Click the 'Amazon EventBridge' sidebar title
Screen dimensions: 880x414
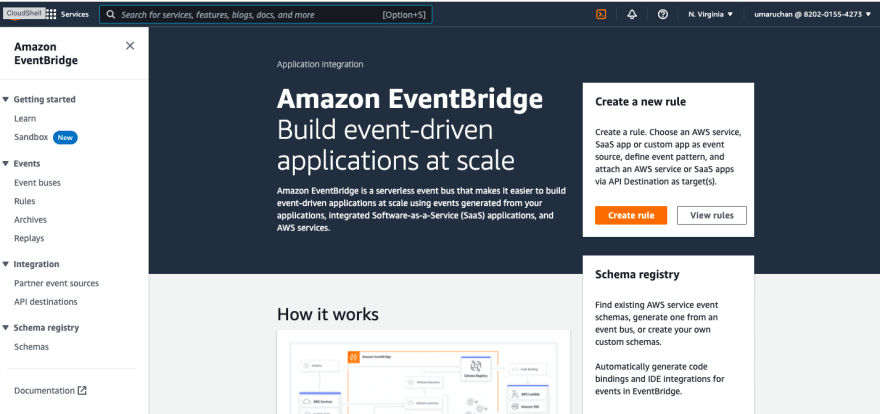click(46, 54)
